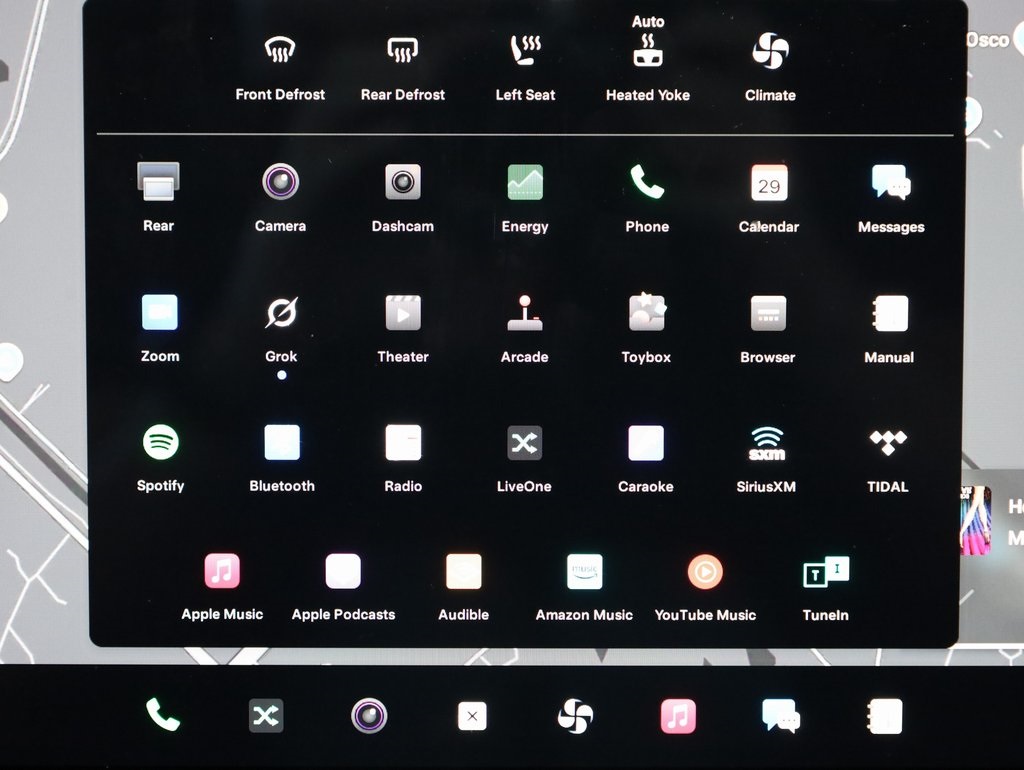This screenshot has height=770, width=1024.
Task: Tap the LiveOne shuffle icon in dock
Action: (266, 716)
